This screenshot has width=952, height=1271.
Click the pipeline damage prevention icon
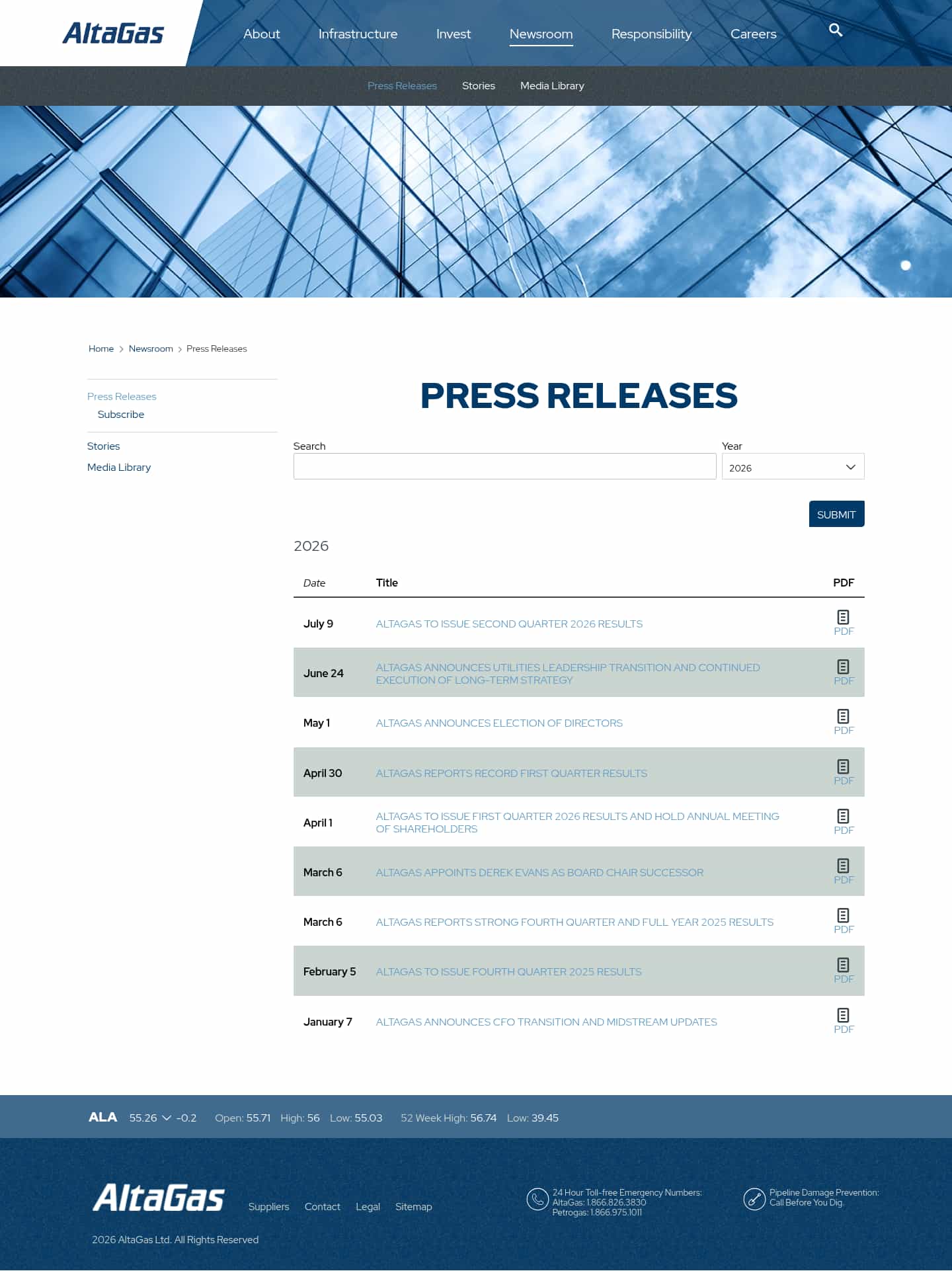tap(754, 1199)
